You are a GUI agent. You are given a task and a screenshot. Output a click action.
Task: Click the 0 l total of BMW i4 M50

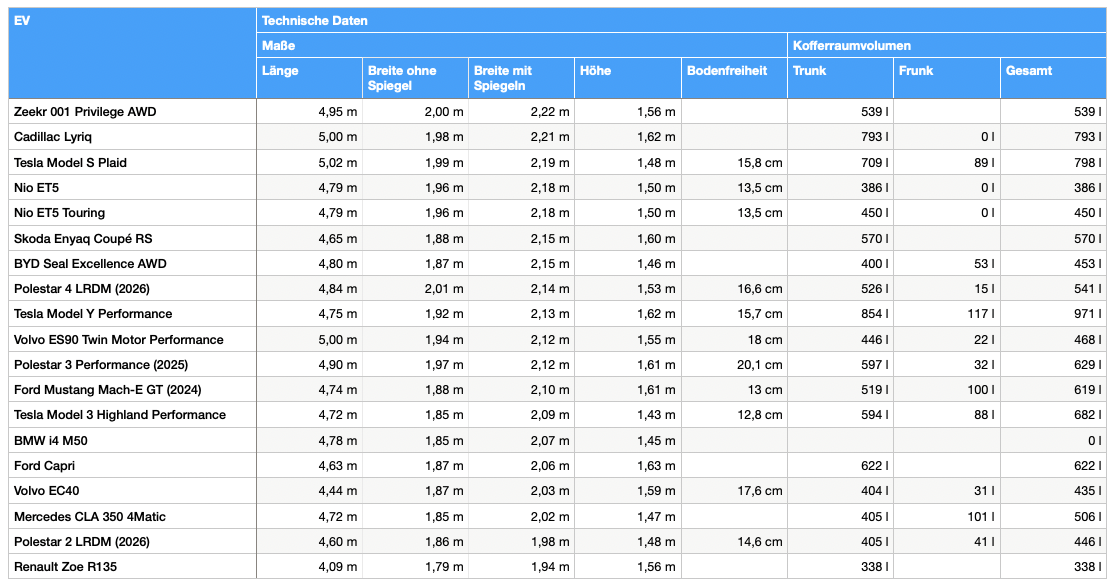pos(1094,440)
